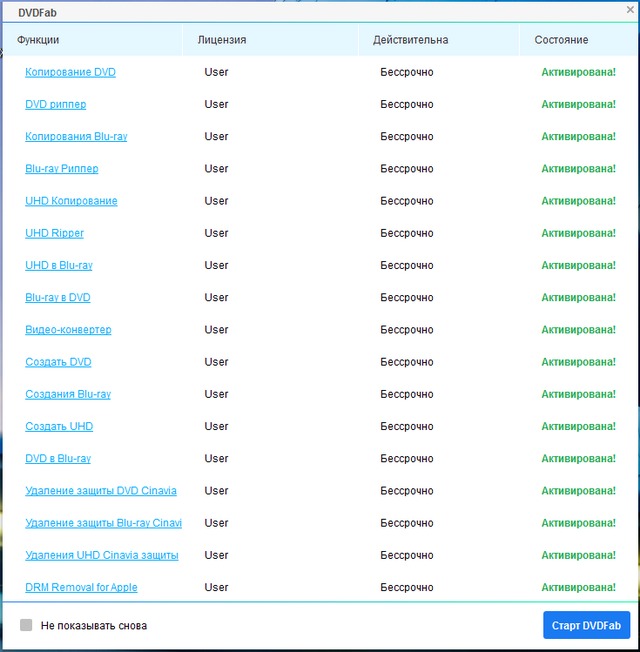
Task: Click the DVD риппер link
Action: [x=56, y=104]
